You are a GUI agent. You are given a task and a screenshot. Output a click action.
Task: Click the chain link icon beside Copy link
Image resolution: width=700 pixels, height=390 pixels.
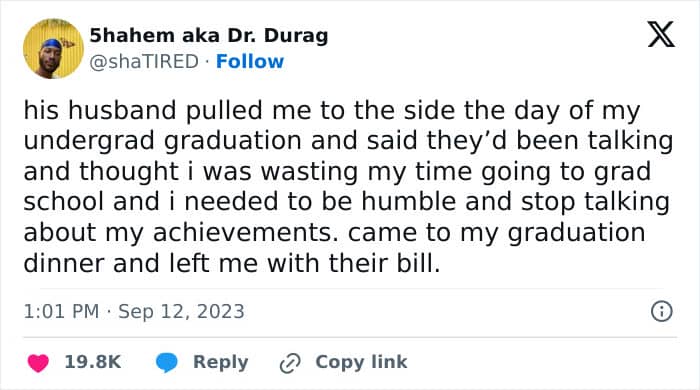[290, 363]
